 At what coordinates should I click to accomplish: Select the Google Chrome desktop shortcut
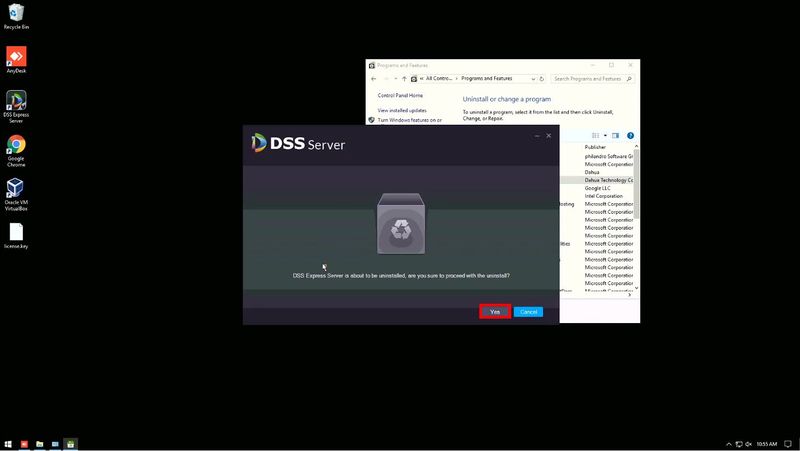[x=16, y=151]
